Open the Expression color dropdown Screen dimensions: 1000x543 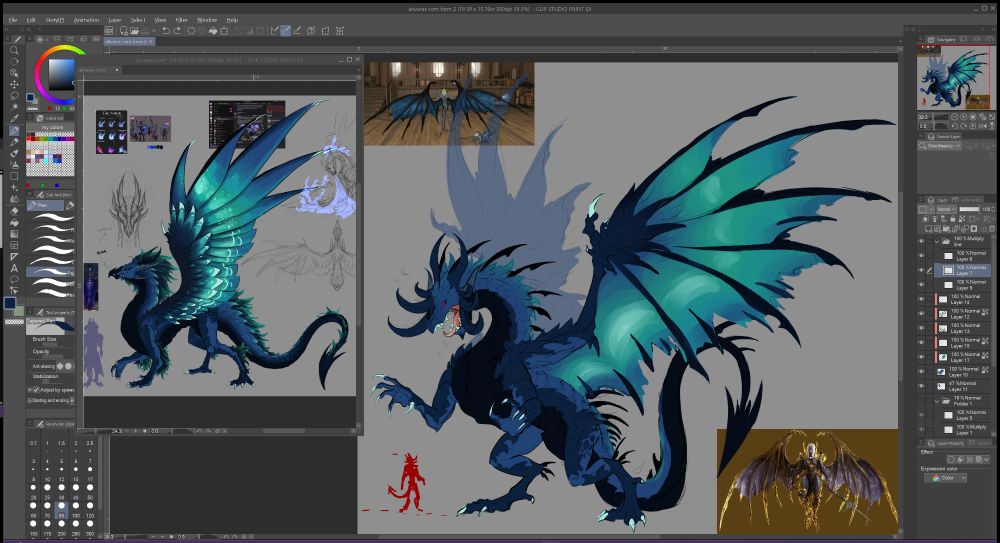(x=946, y=478)
